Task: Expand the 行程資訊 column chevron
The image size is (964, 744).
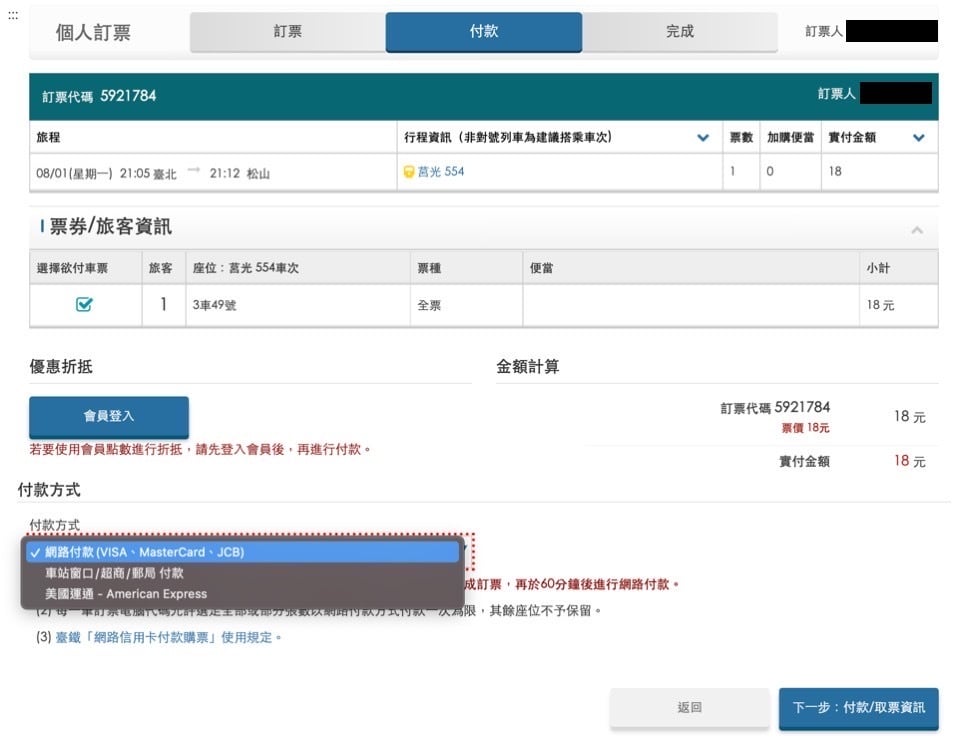Action: (703, 138)
